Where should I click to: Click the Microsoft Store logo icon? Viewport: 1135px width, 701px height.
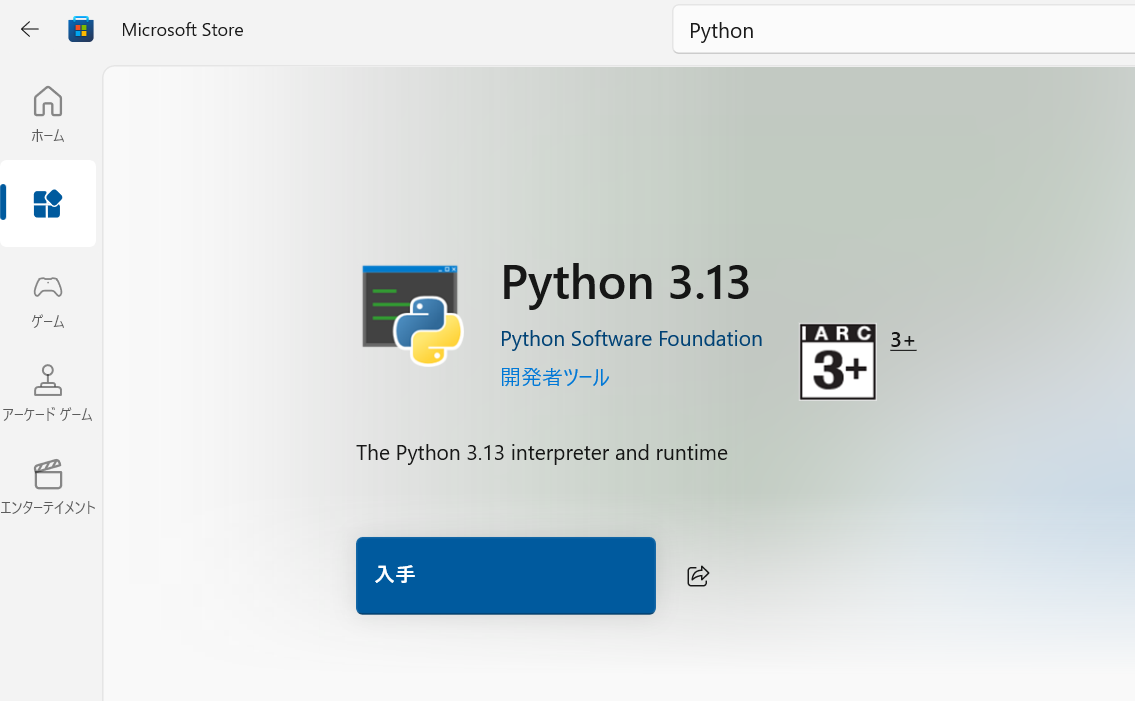pyautogui.click(x=80, y=29)
